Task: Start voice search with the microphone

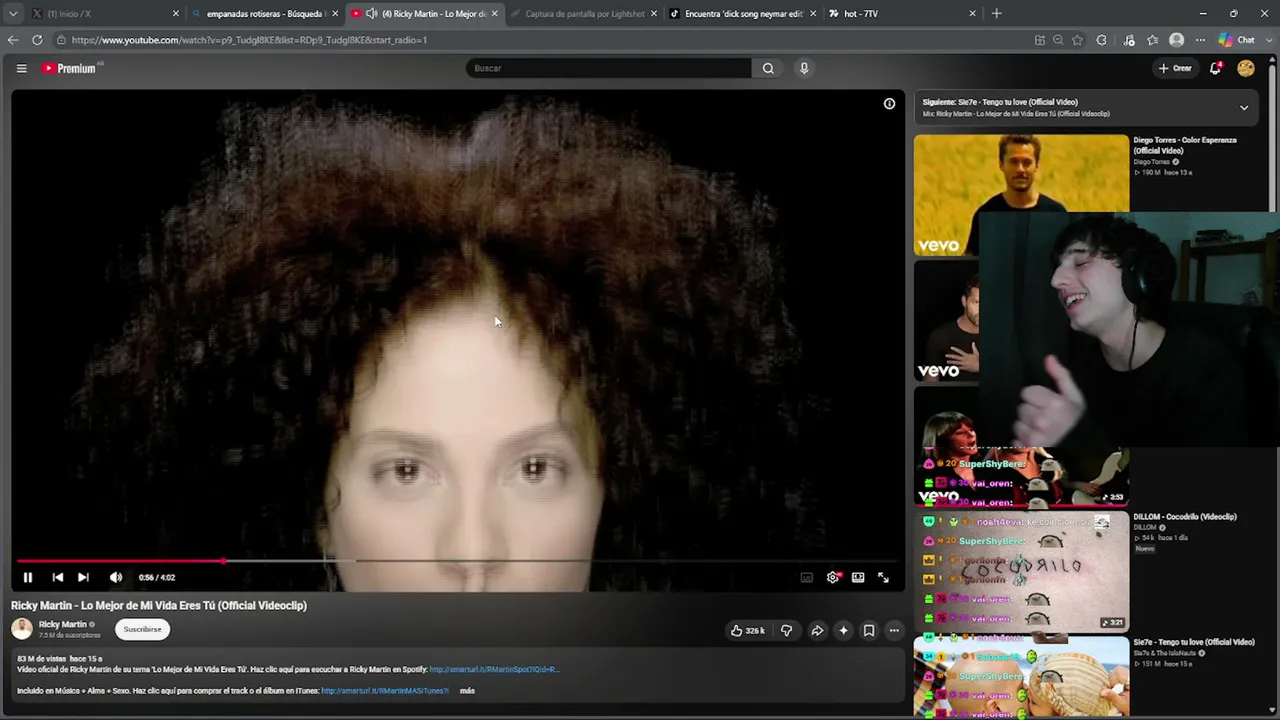Action: pos(804,68)
